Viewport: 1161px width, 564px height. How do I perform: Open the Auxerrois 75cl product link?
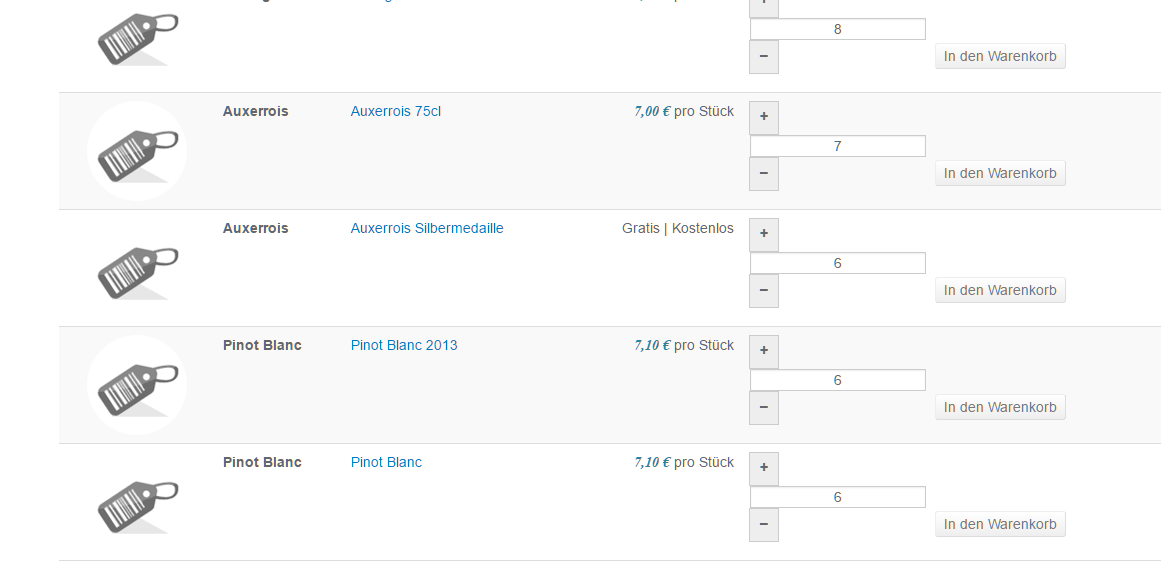pos(395,111)
